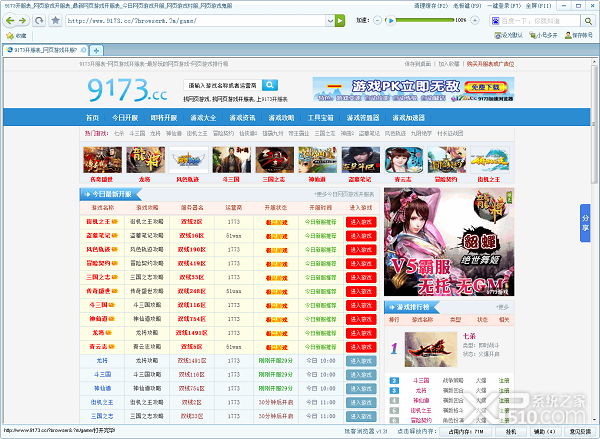The image size is (600, 439).
Task: Click the 挂机 status bar button
Action: 511,431
